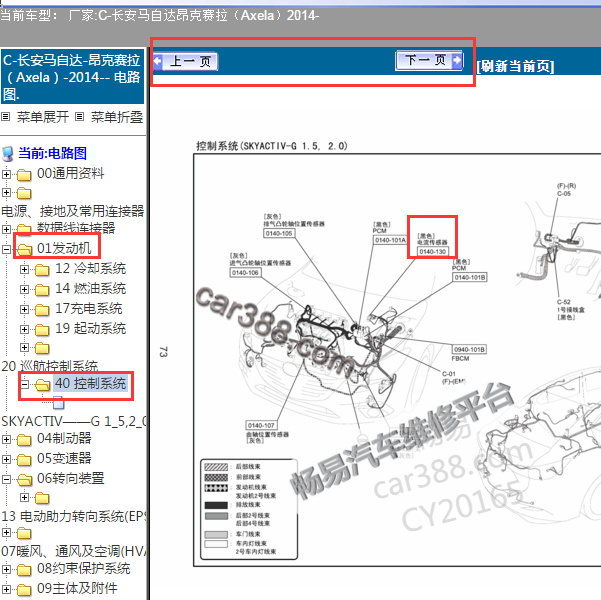Click the computer icon beside 当前:电路图
Viewport: 601px width, 600px height.
8,154
